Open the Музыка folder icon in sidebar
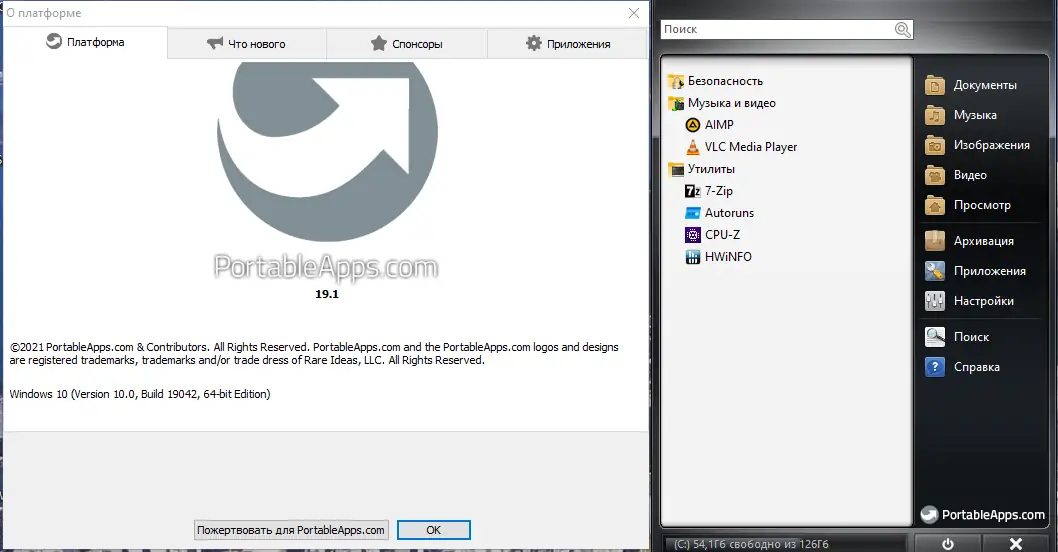Image resolution: width=1058 pixels, height=552 pixels. pos(935,115)
